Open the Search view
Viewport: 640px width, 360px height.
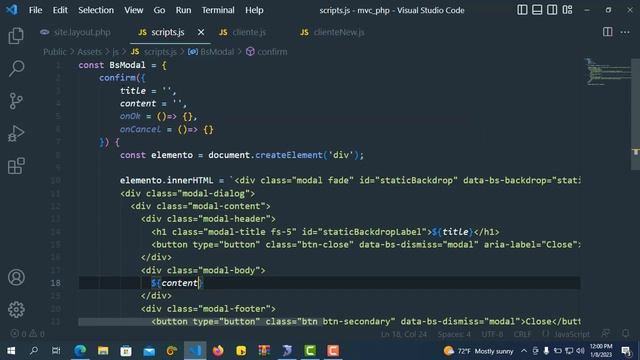[x=16, y=68]
